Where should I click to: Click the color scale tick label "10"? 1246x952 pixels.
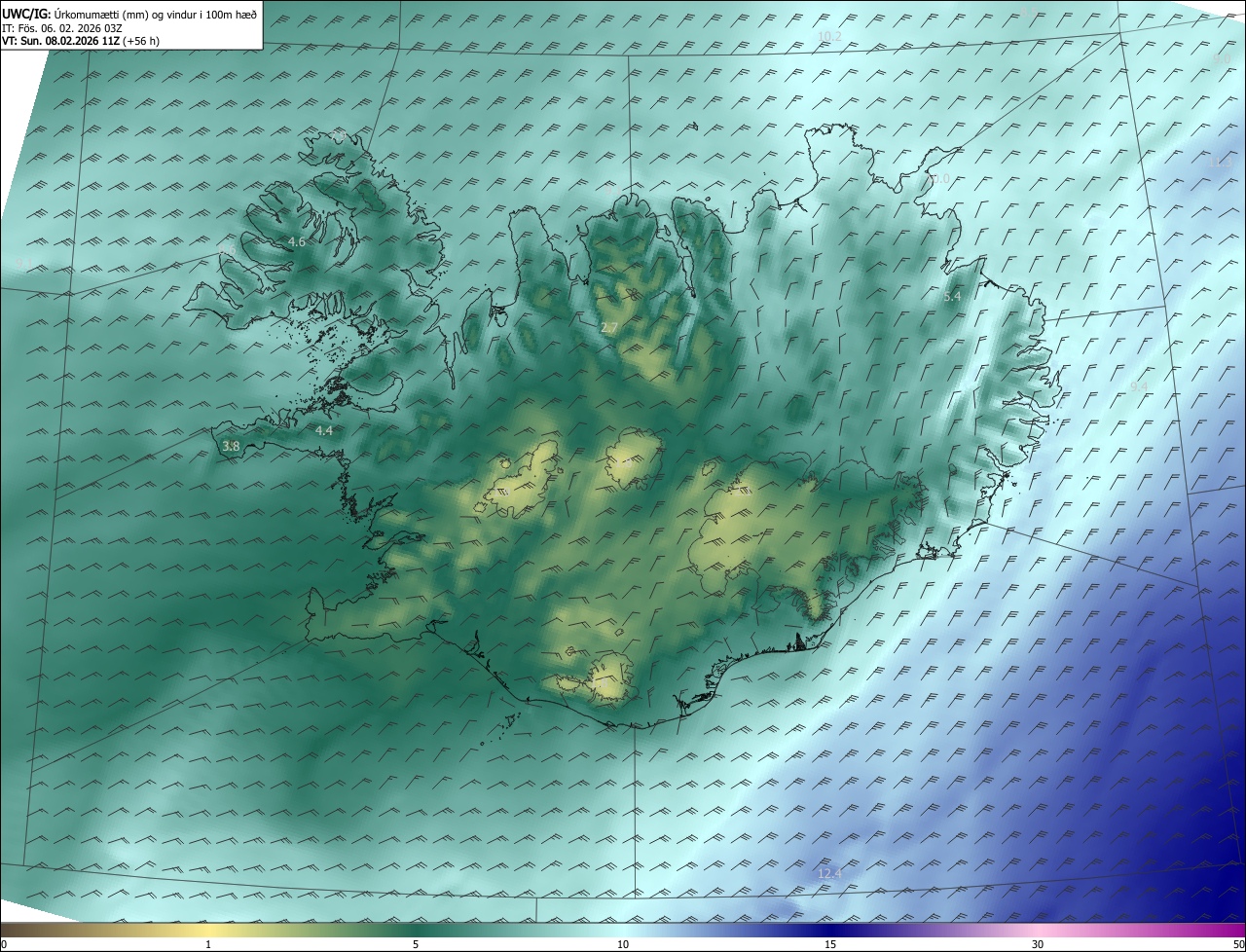(x=623, y=944)
